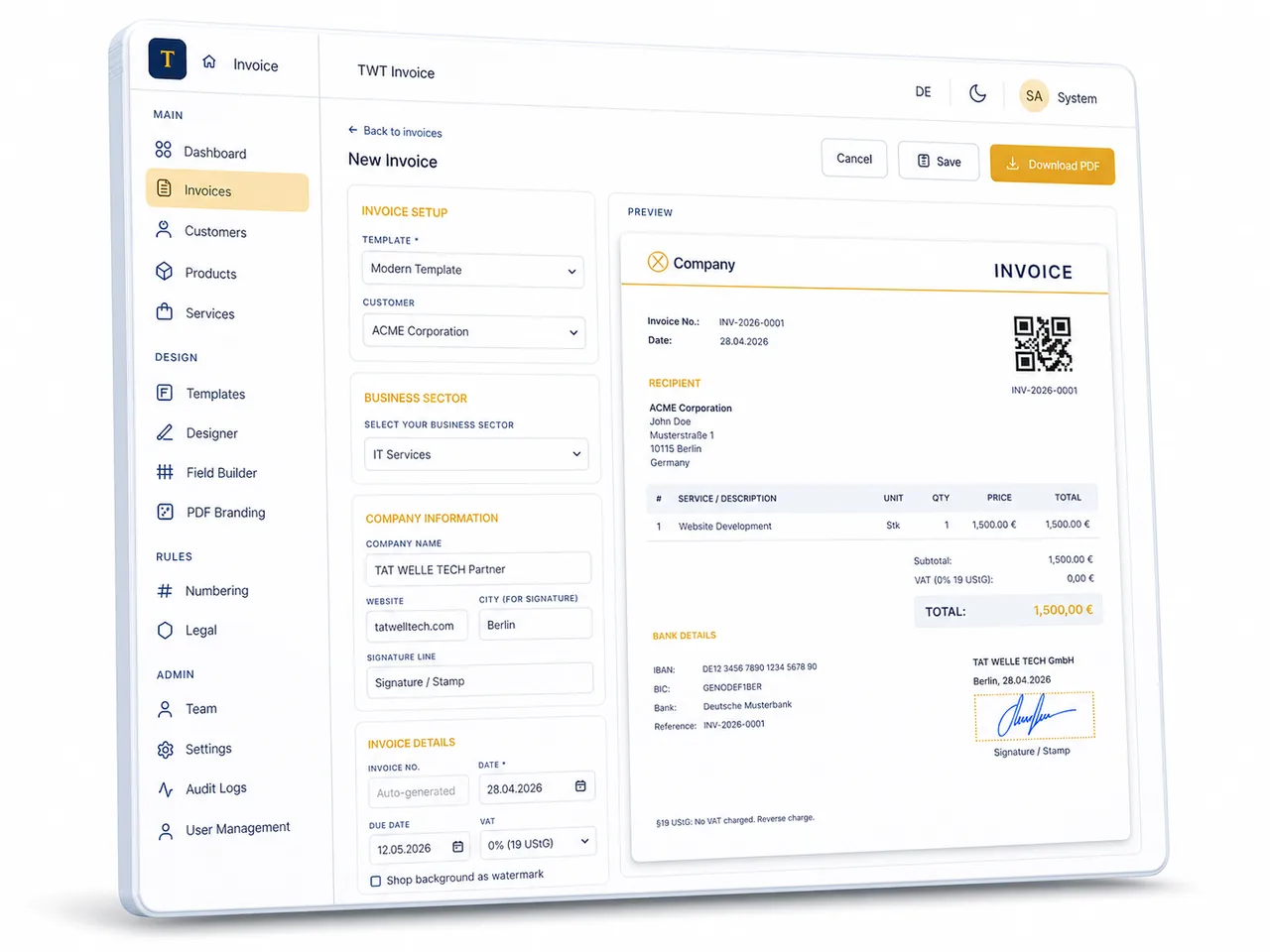This screenshot has height=952, width=1270.
Task: Click the Company Name input field
Action: point(478,568)
